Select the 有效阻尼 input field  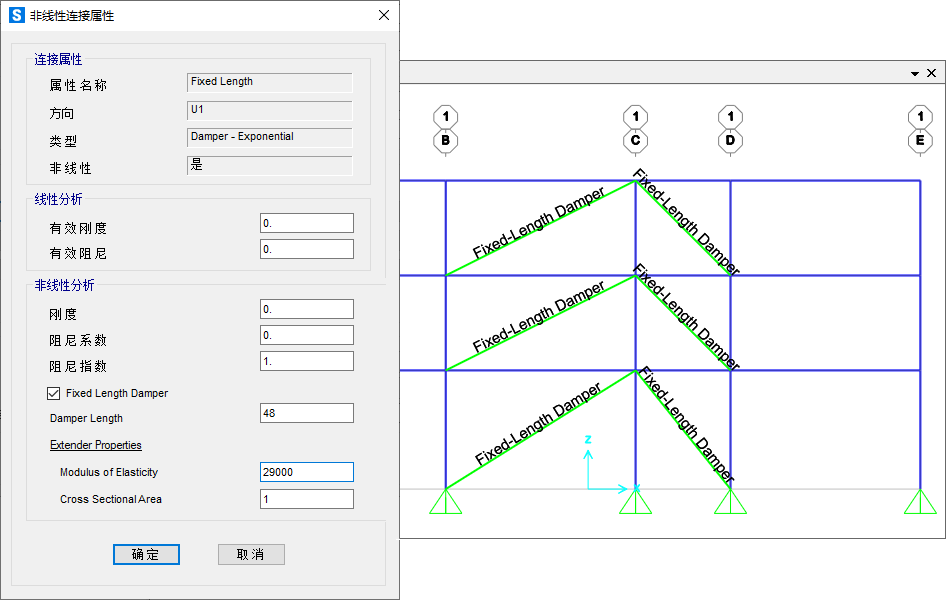coord(306,249)
